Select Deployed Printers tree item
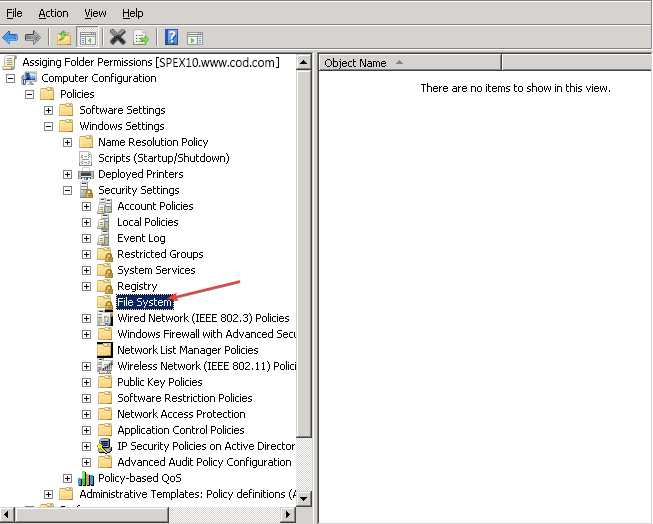Viewport: 653px width, 524px height. click(141, 174)
